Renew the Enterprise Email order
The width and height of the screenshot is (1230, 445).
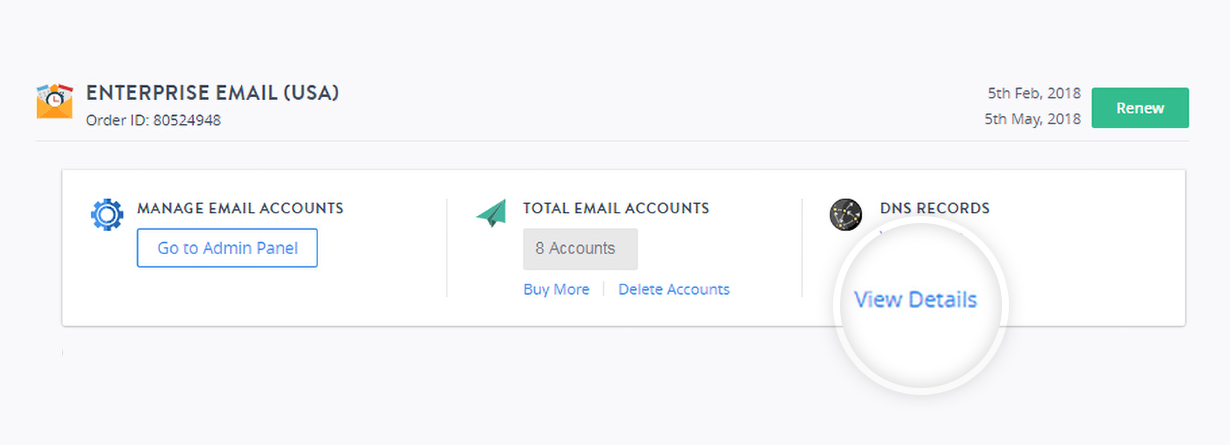click(1140, 108)
